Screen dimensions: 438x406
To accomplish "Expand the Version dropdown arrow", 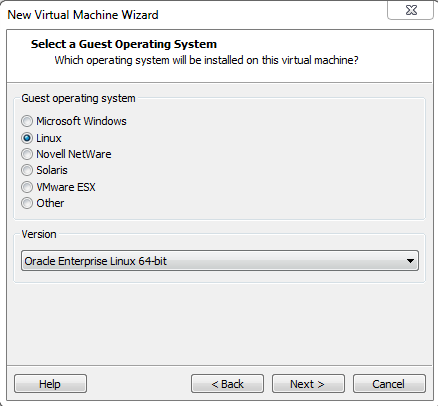I will point(410,261).
